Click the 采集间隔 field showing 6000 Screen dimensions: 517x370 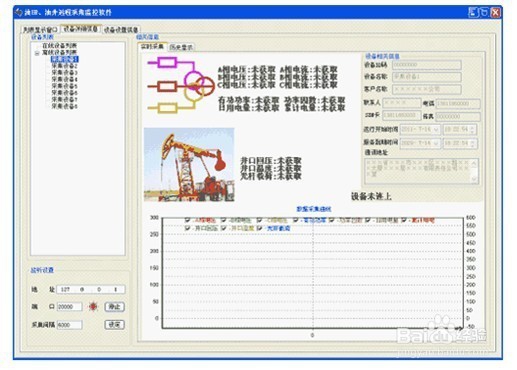69,325
